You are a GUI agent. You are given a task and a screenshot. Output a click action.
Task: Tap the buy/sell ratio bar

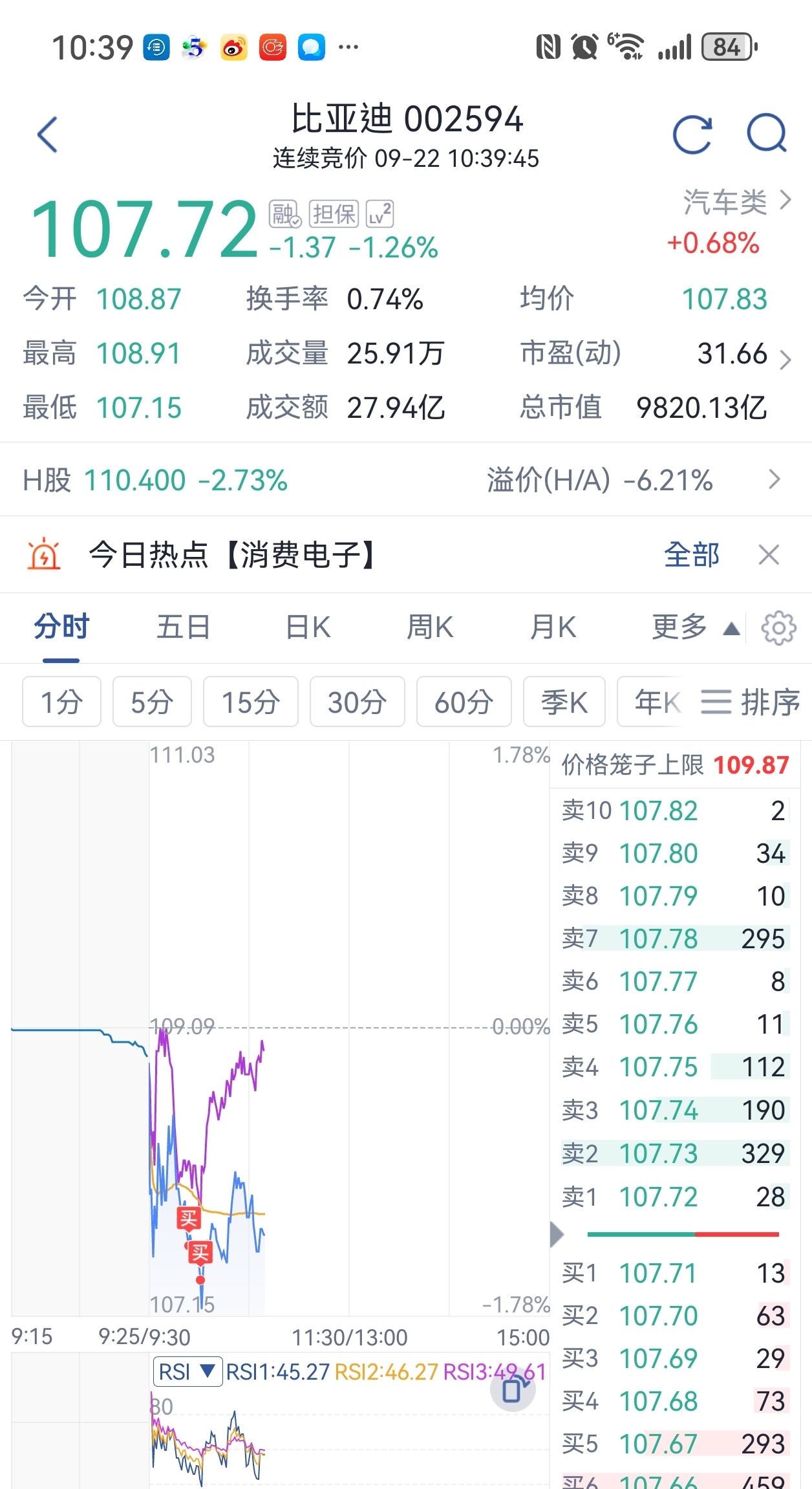pyautogui.click(x=683, y=1234)
